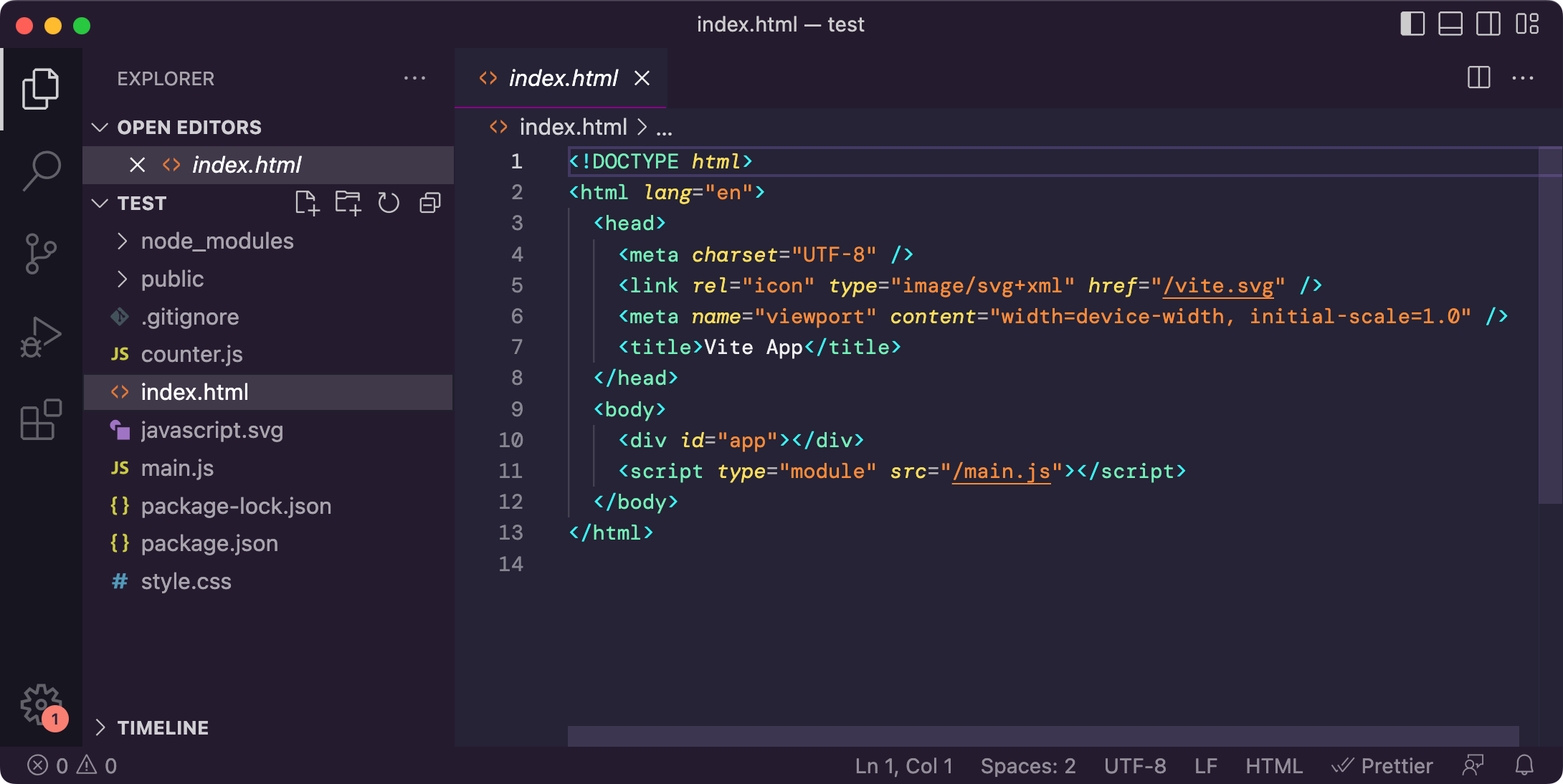Click the HTML language mode in status bar
The height and width of the screenshot is (784, 1563).
(1273, 766)
